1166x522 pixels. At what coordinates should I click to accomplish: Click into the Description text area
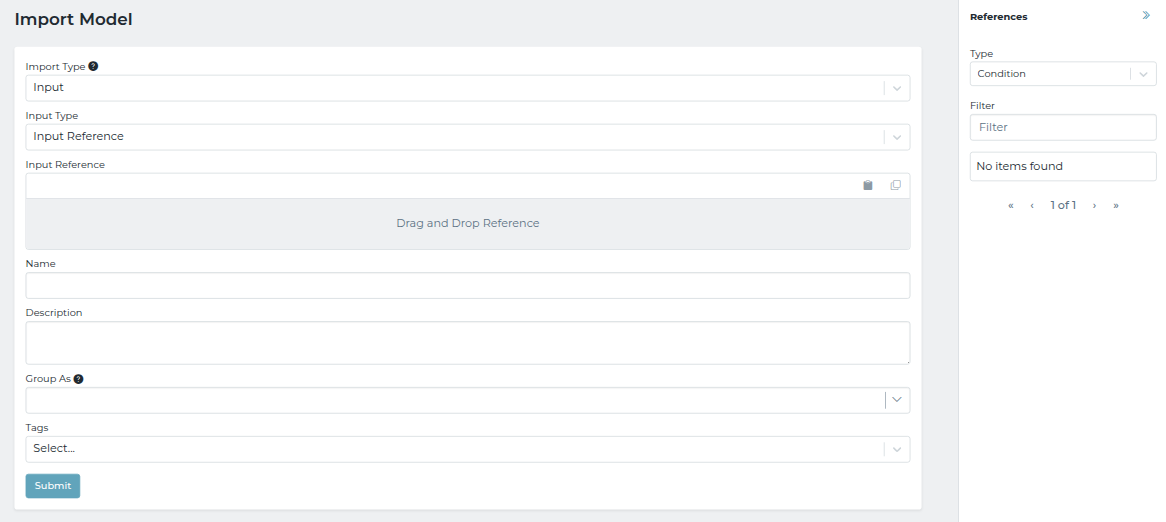point(467,343)
